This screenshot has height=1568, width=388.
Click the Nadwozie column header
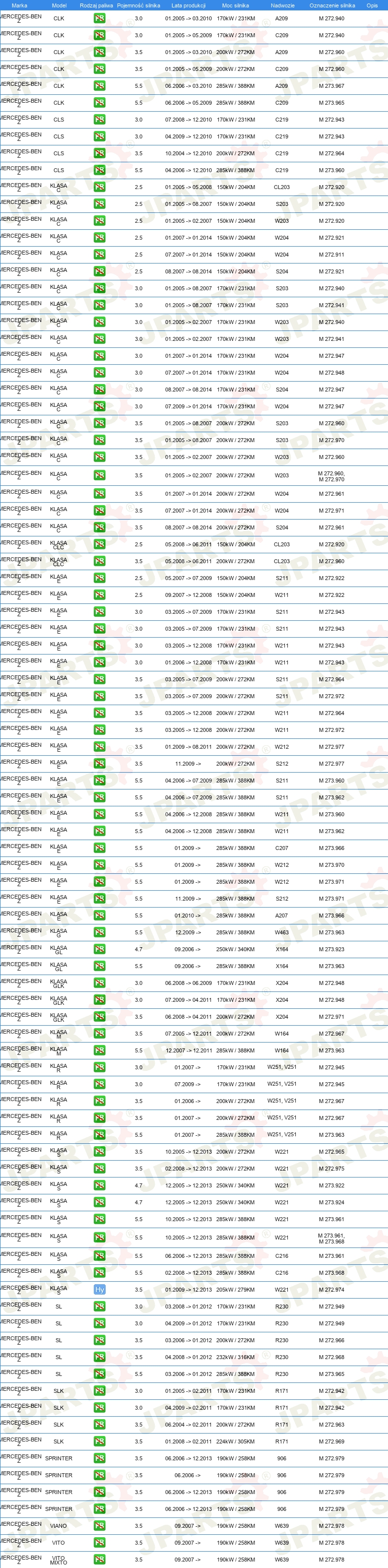pos(283,5)
